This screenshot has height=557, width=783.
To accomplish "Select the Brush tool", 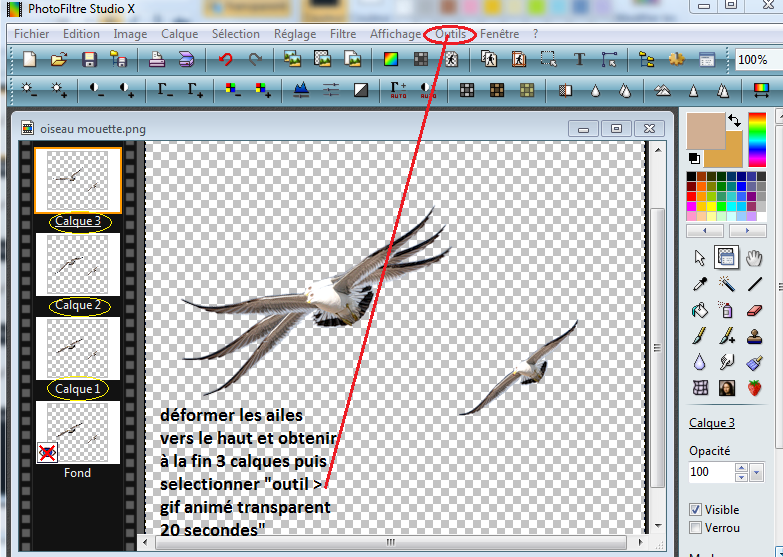I will tap(700, 336).
